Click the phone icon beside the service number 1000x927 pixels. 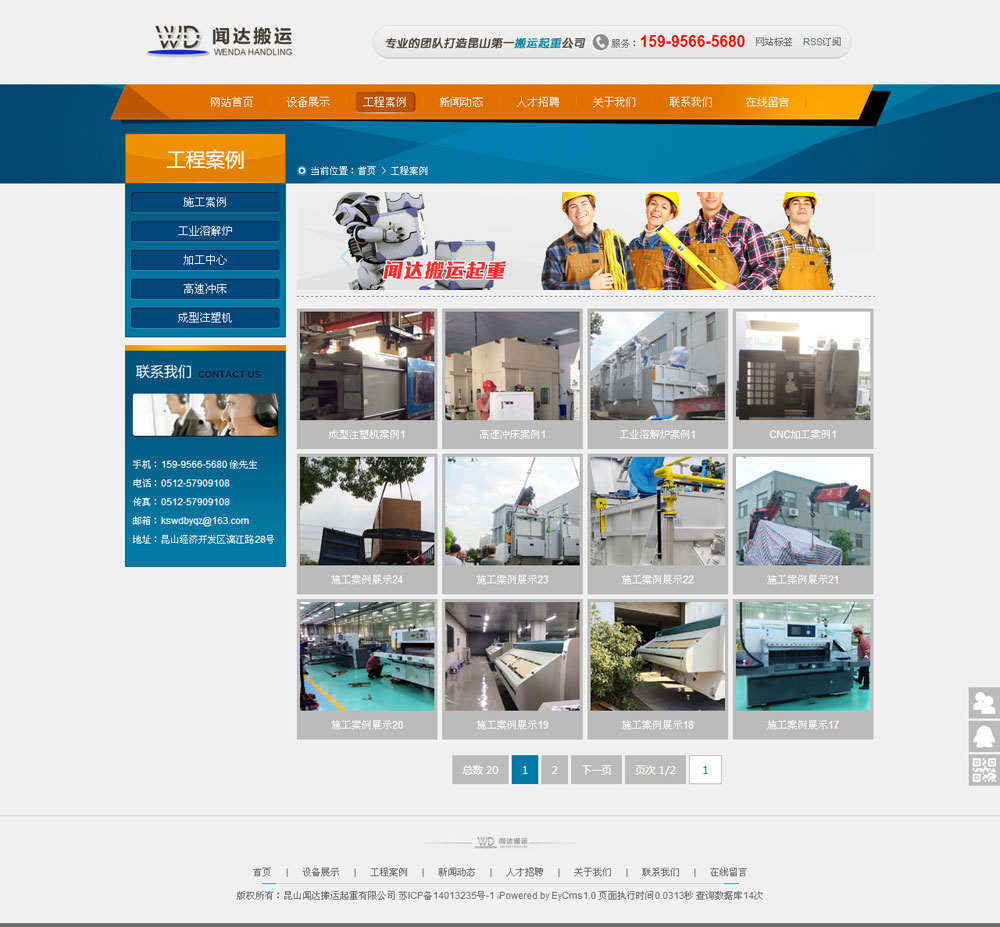(600, 42)
